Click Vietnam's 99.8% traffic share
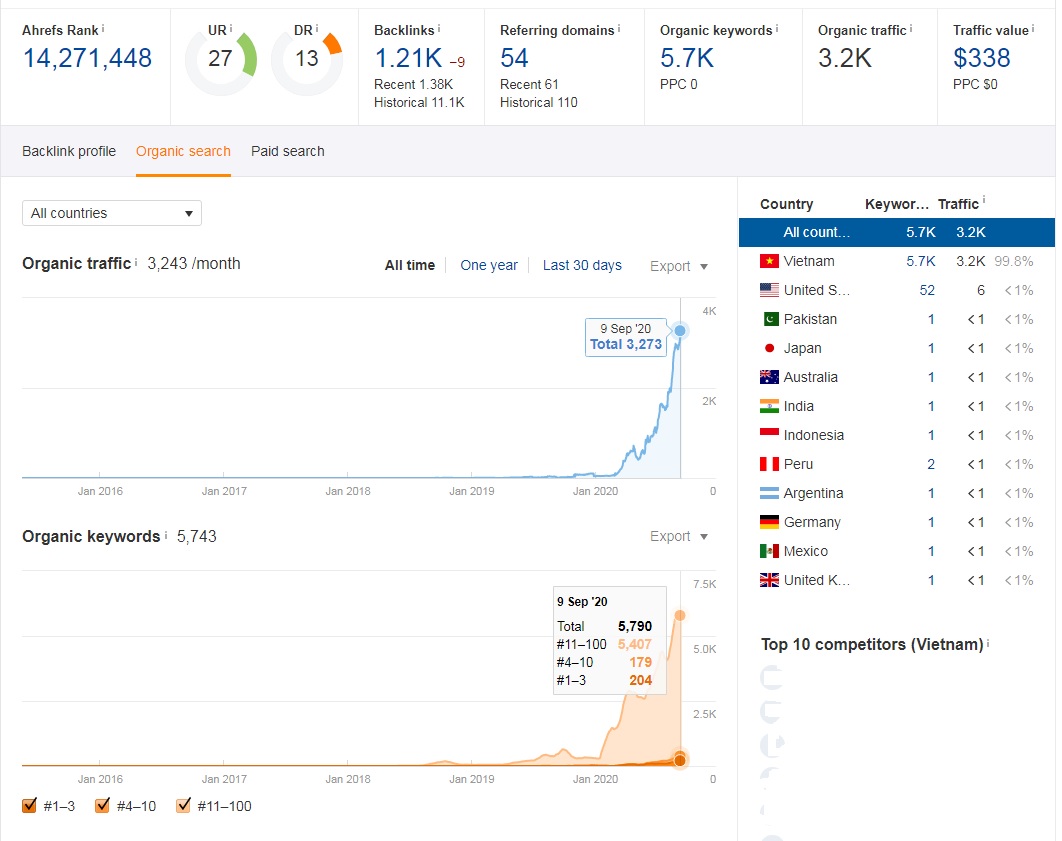The height and width of the screenshot is (841, 1062). click(x=1014, y=261)
